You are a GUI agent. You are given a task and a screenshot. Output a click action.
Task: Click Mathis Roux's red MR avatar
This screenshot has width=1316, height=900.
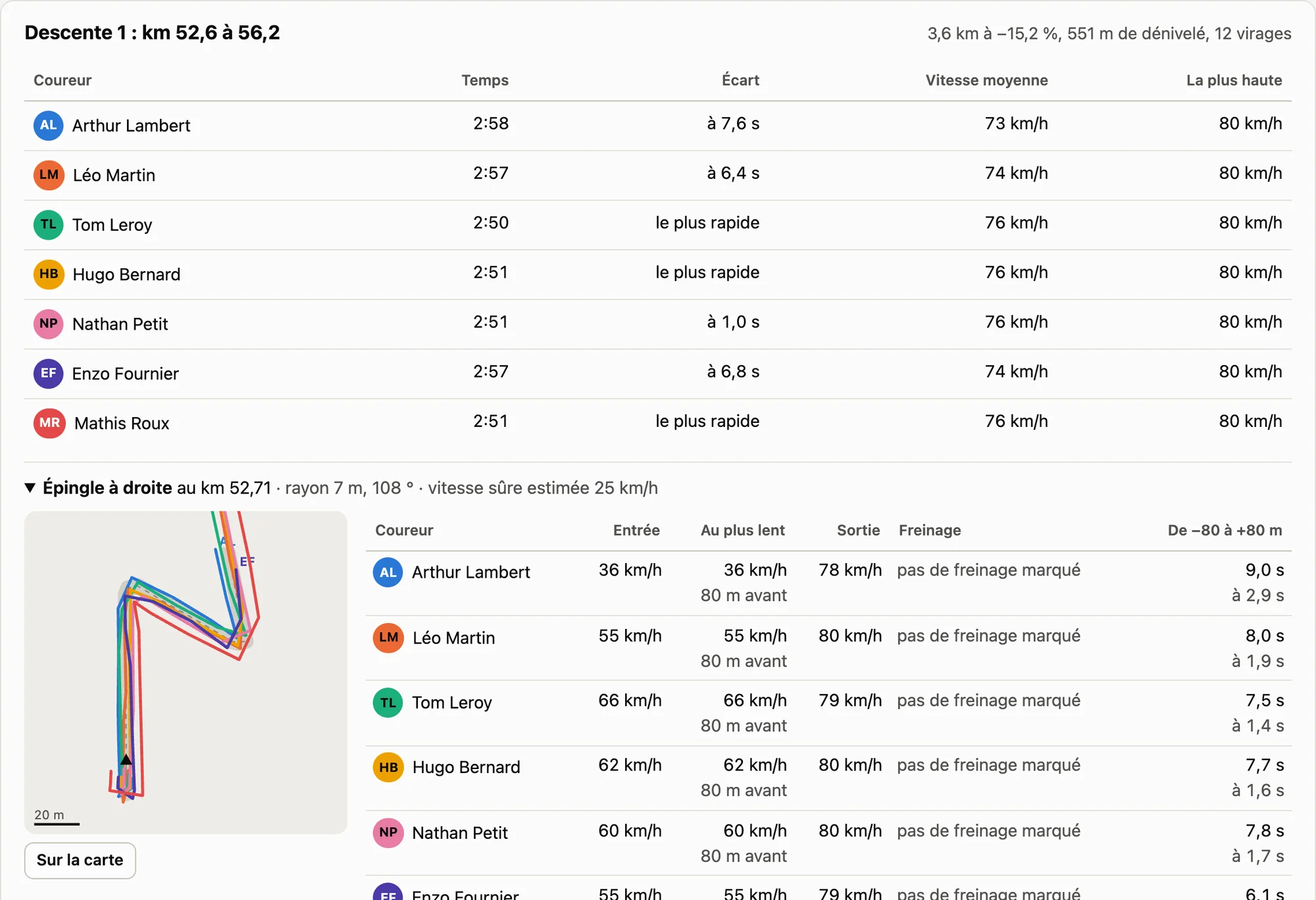(49, 423)
